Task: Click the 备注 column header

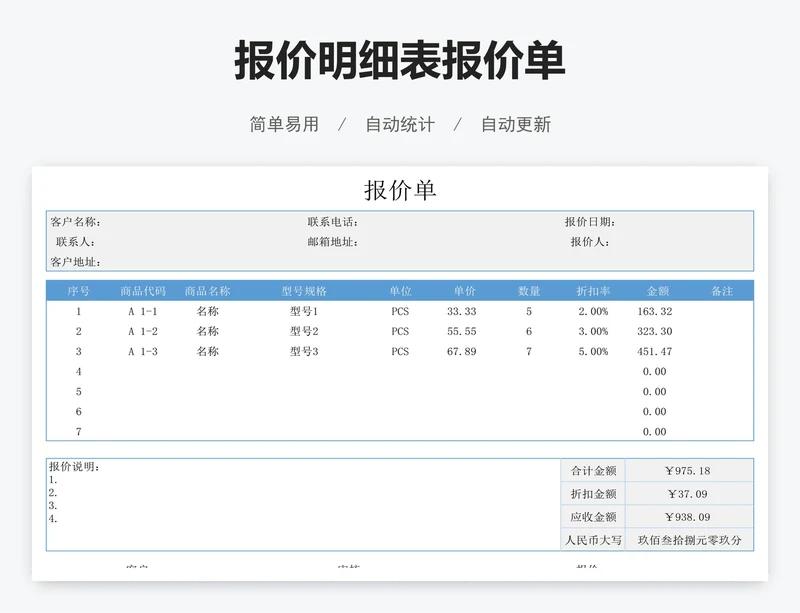Action: click(x=722, y=291)
